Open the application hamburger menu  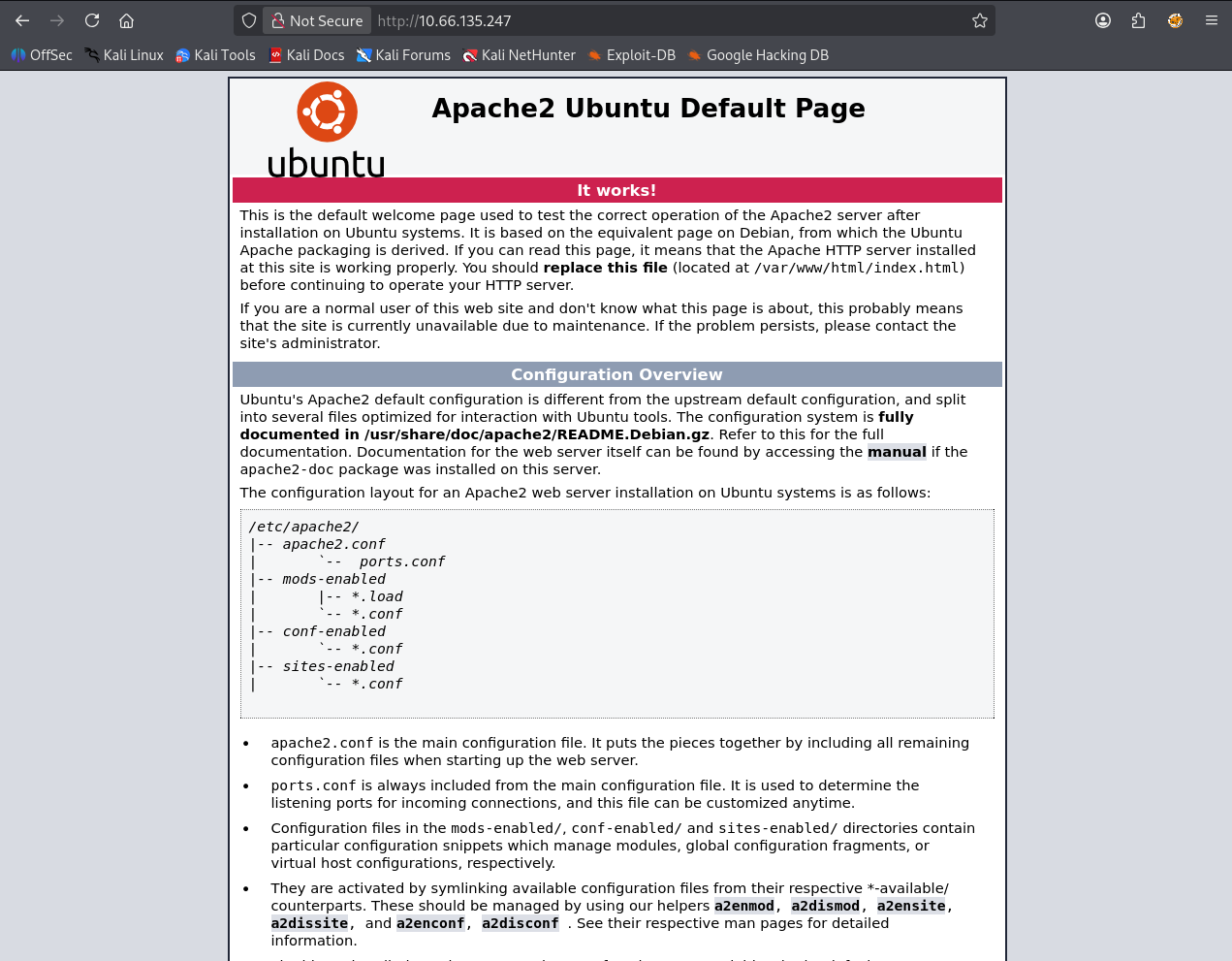[x=1211, y=20]
